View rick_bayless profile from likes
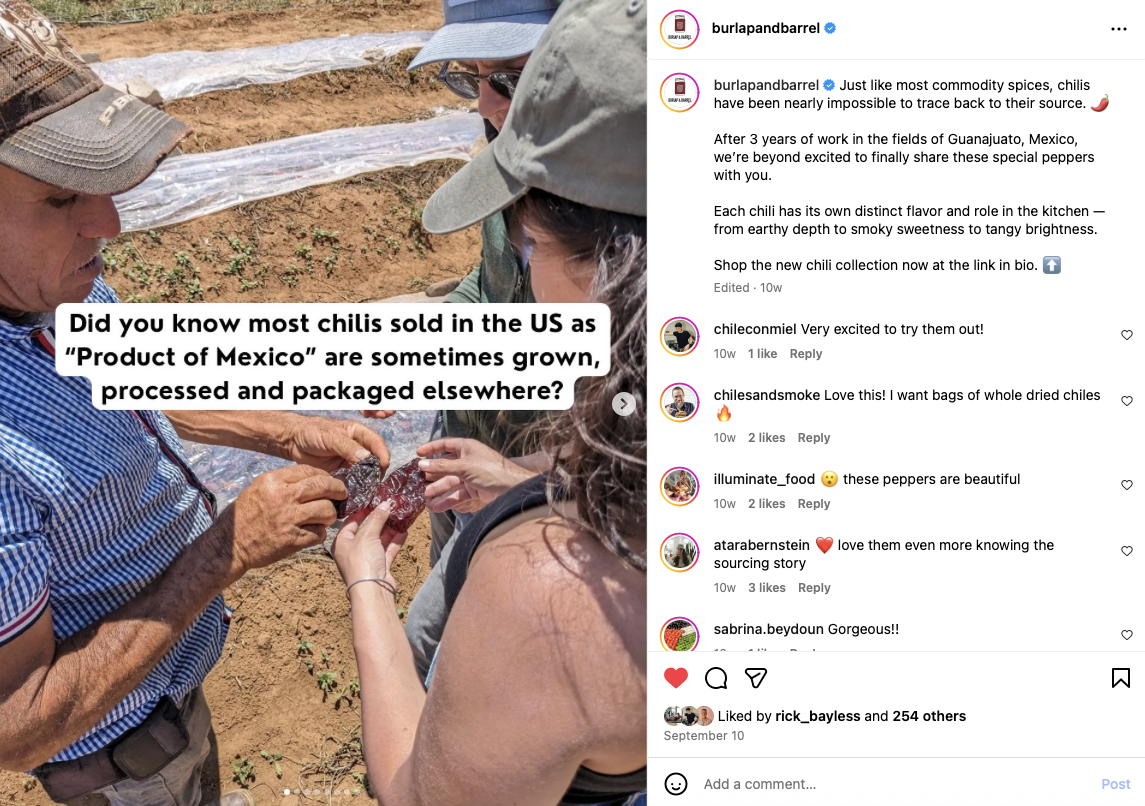Screen dimensions: 1145x806 [x=817, y=716]
